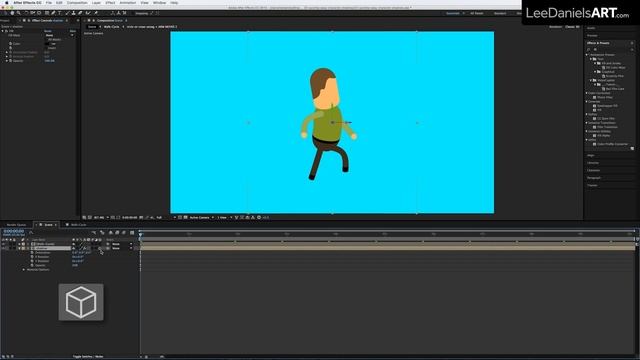Switch to the Walk-Cycle timeline tab
Image resolution: width=640 pixels, height=360 pixels.
[x=78, y=225]
